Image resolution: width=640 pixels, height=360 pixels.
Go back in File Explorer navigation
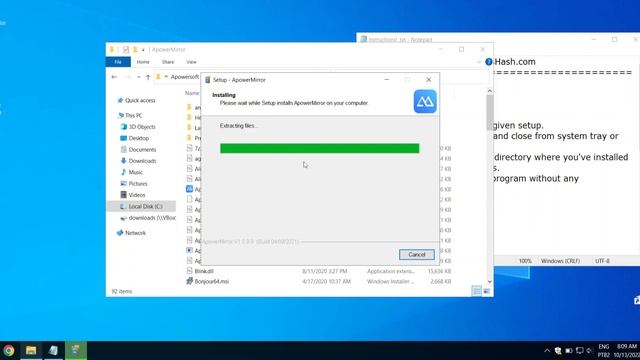coord(114,77)
